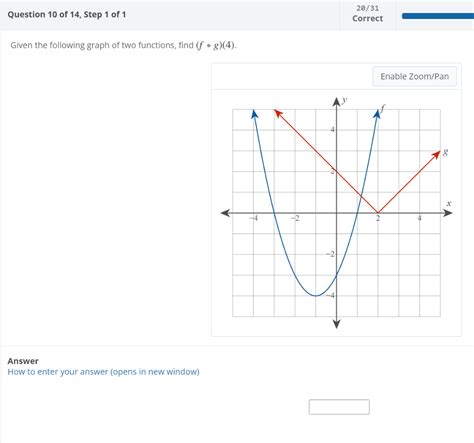This screenshot has width=474, height=443.
Task: Click the red arrowhead near label g
Action: (437, 155)
